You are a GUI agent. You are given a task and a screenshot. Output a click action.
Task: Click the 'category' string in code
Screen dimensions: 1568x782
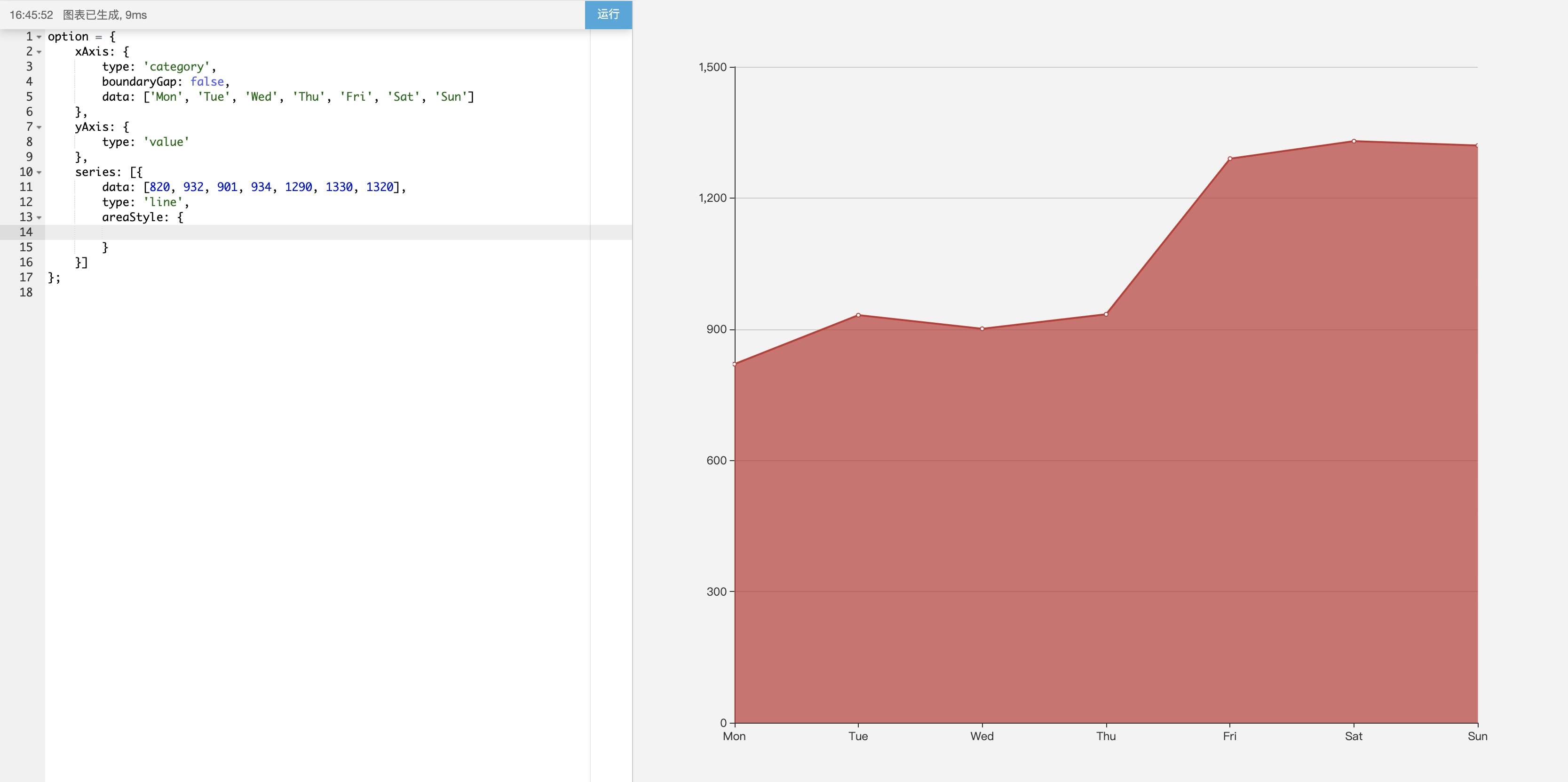[176, 67]
